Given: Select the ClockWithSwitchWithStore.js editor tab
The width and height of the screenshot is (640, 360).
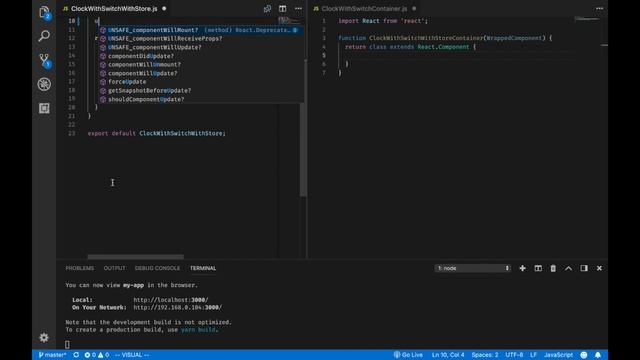Looking at the screenshot, I should coord(114,9).
